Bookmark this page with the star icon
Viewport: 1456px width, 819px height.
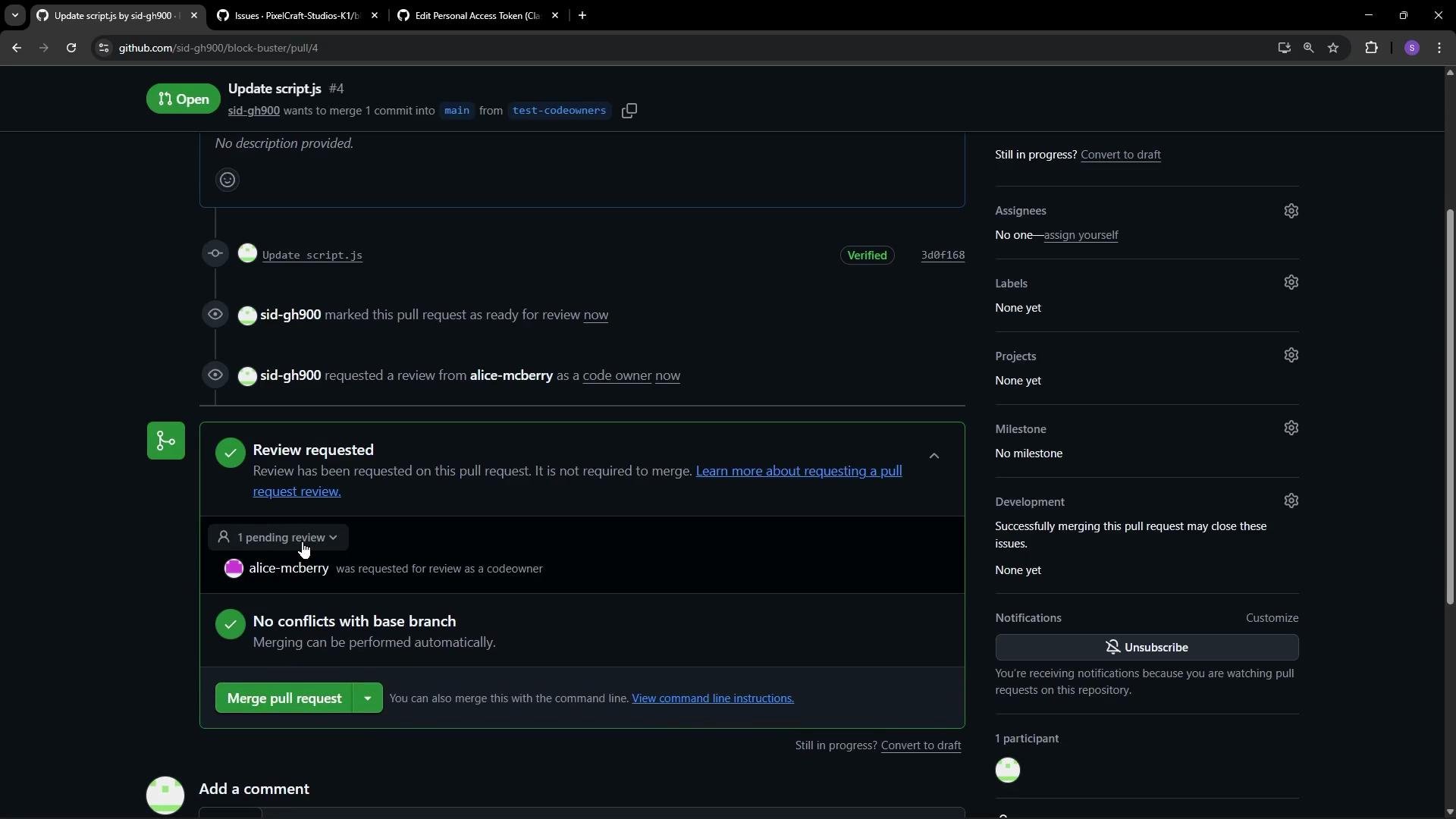pyautogui.click(x=1333, y=48)
